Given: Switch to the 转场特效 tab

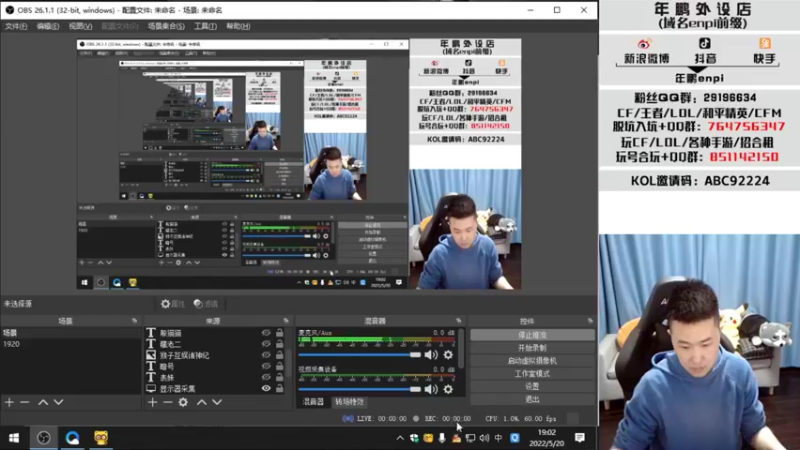Looking at the screenshot, I should [349, 402].
